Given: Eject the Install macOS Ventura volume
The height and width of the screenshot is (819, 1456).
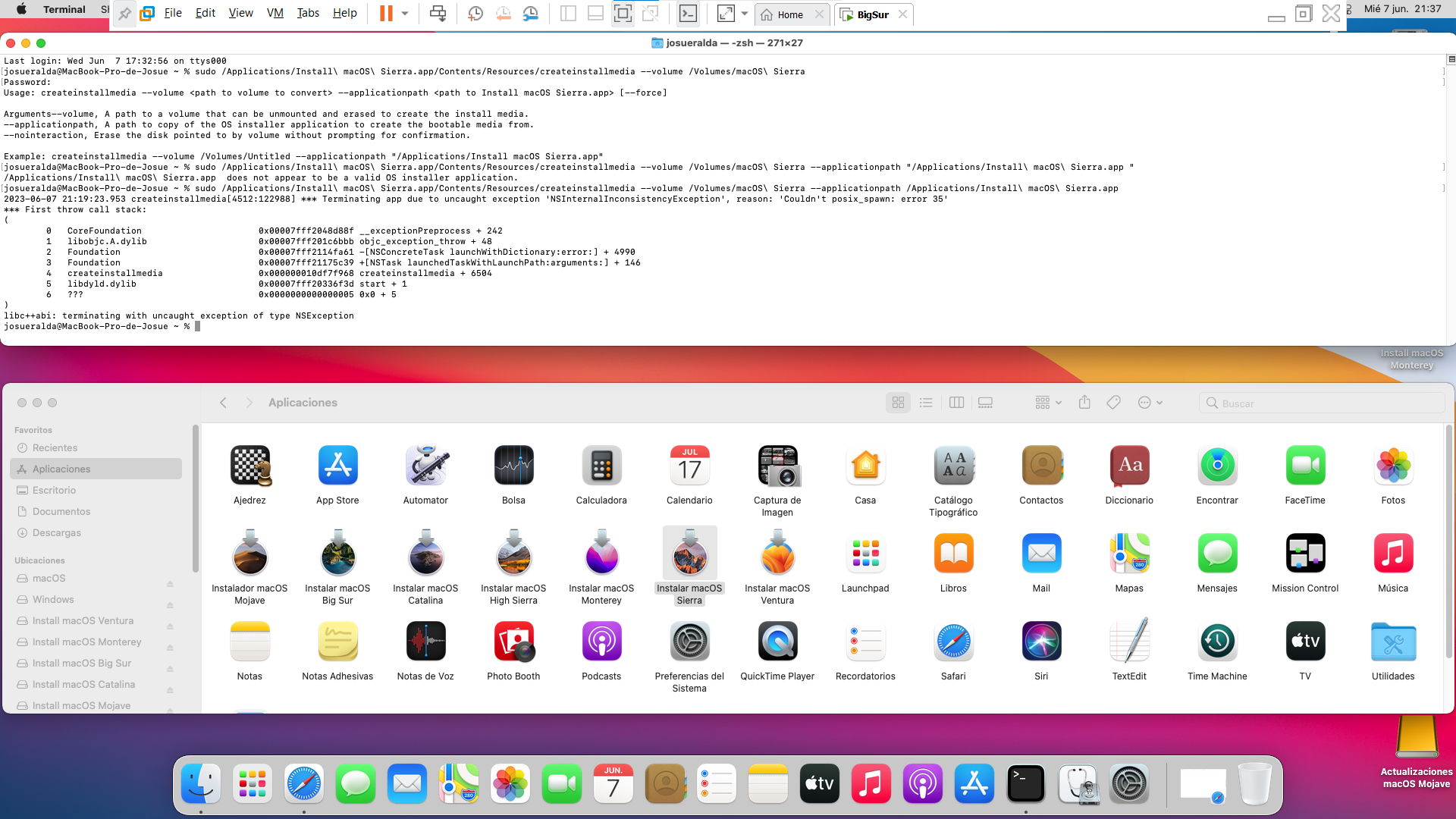Looking at the screenshot, I should (170, 626).
